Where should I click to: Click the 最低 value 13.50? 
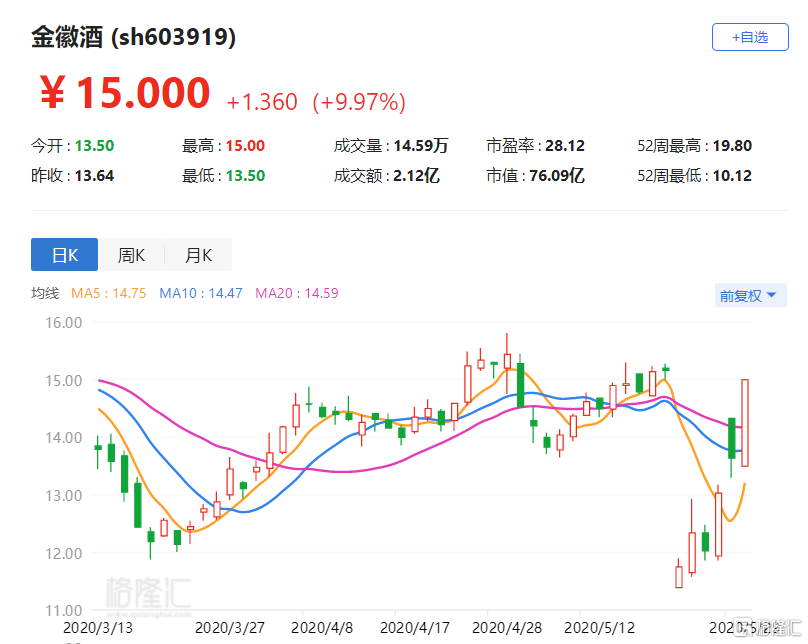tap(245, 176)
